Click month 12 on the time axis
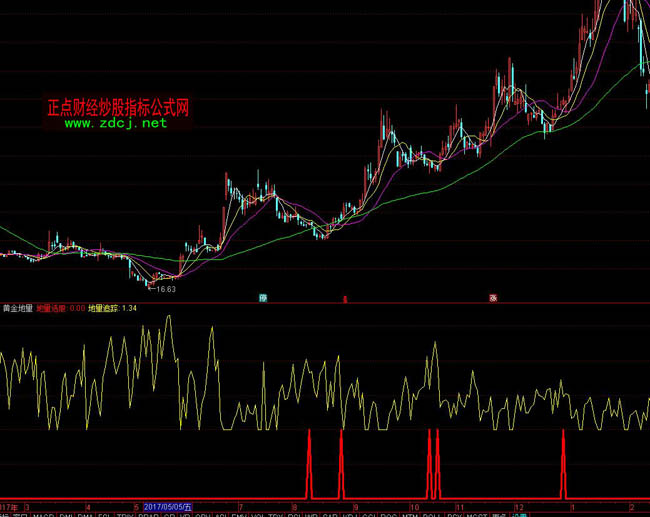The width and height of the screenshot is (650, 517). click(x=519, y=507)
